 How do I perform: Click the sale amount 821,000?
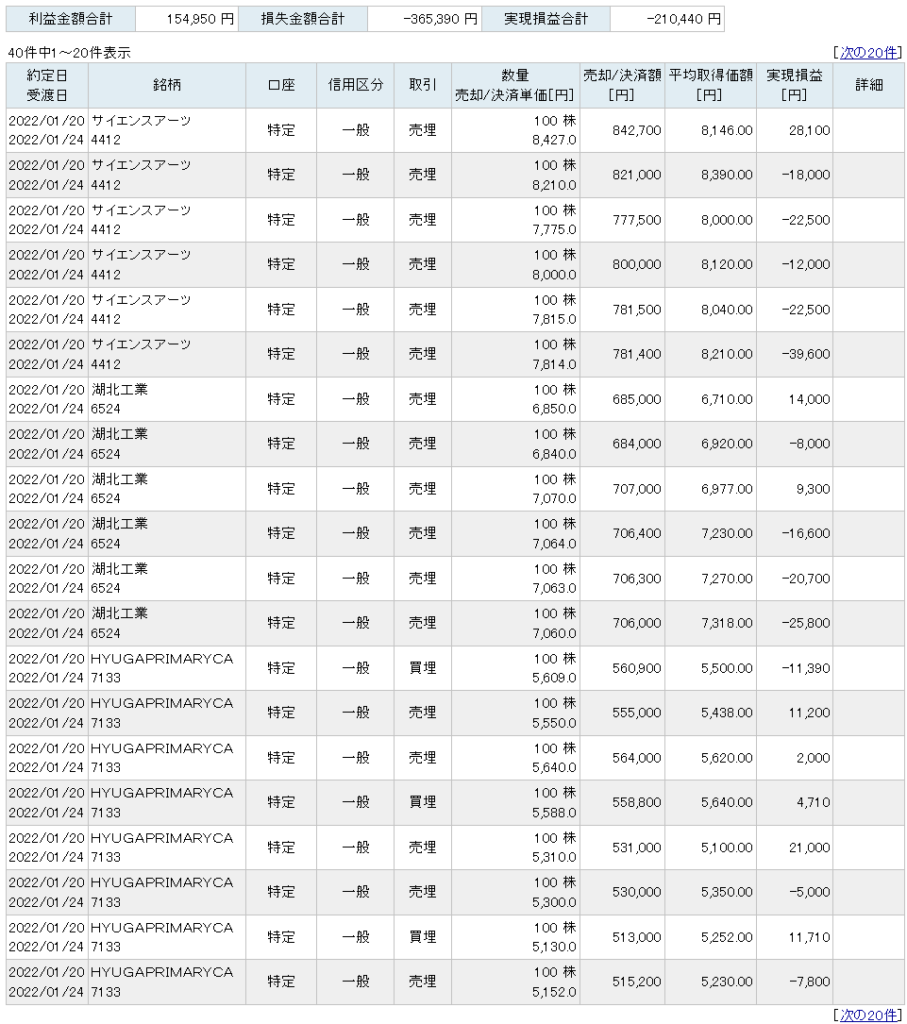click(x=637, y=175)
